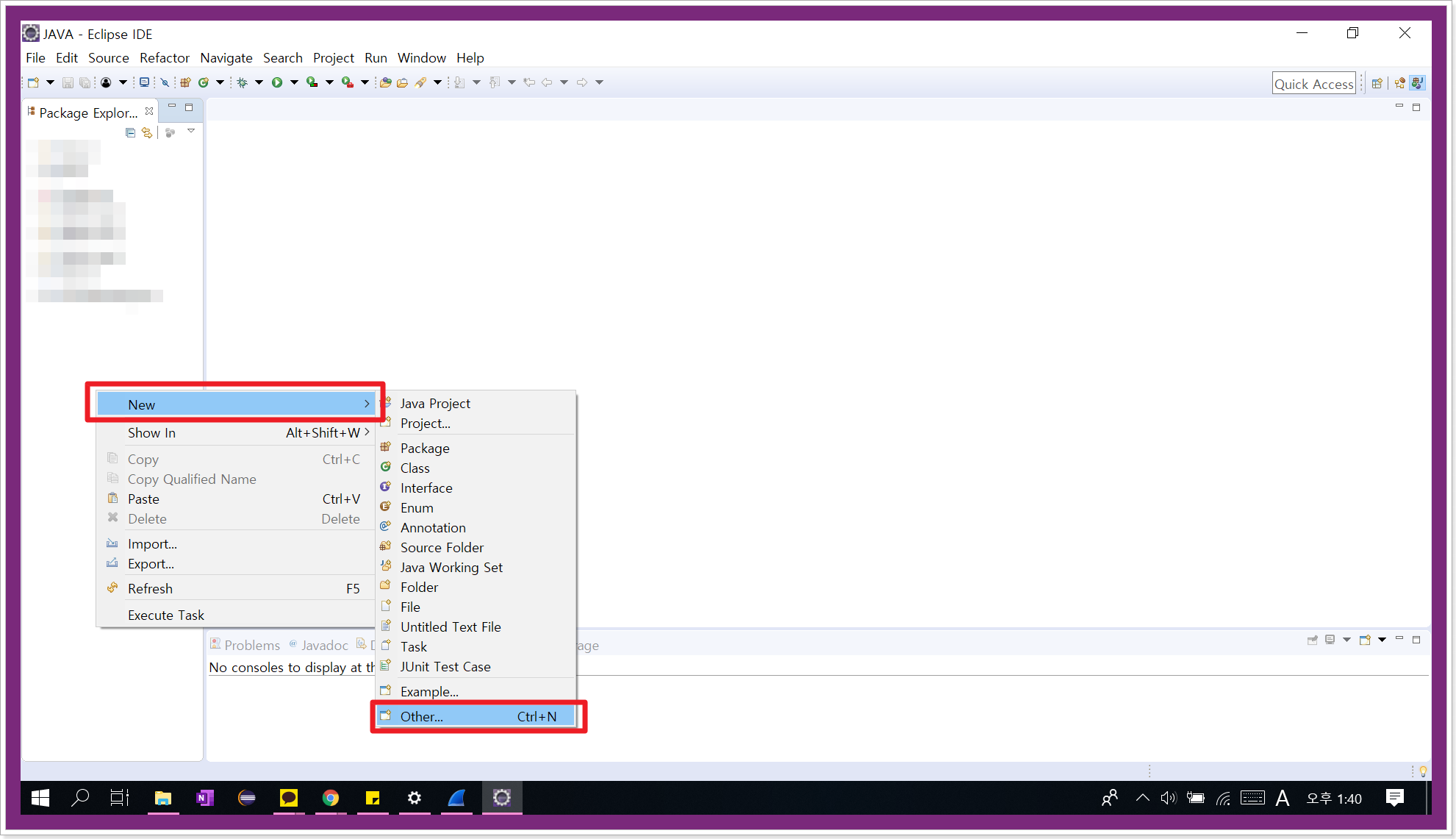Click the Open Task folder icon
The height and width of the screenshot is (839, 1456).
coord(402,82)
